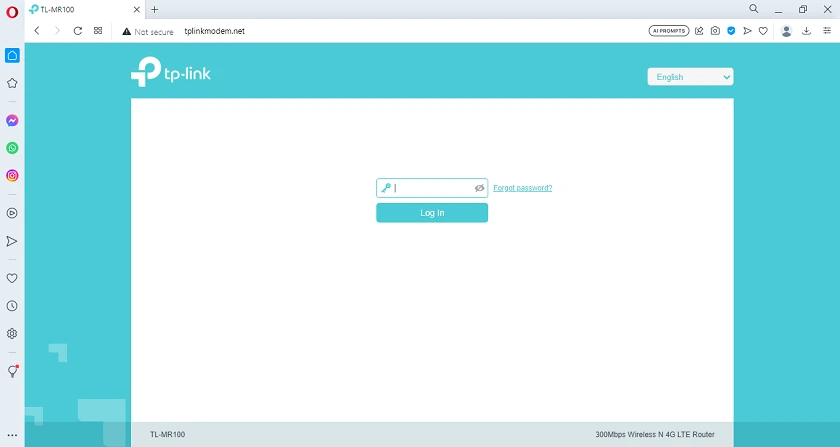Close the TL-MR100 tab
The image size is (840, 447).
(137, 10)
